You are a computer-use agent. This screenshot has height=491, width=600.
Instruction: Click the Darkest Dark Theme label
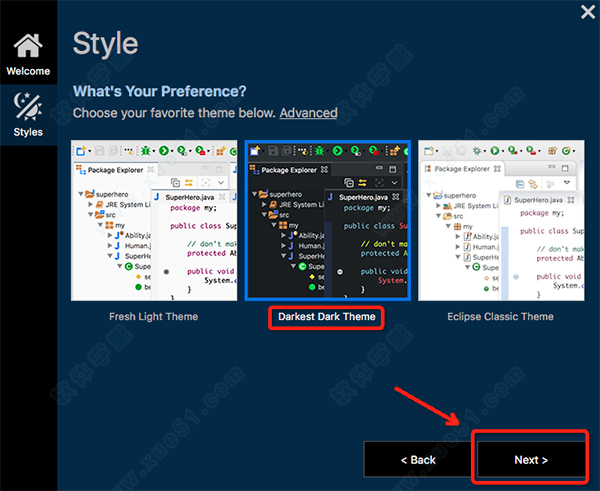[326, 317]
